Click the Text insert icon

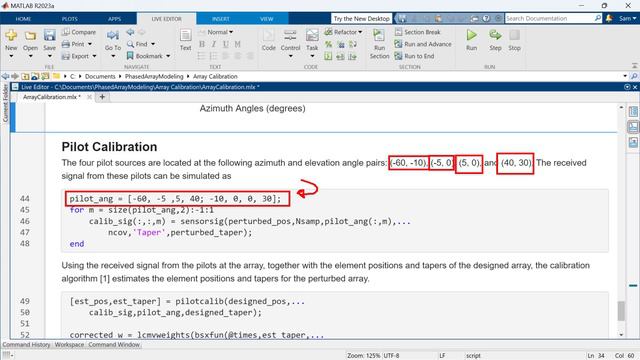[185, 36]
